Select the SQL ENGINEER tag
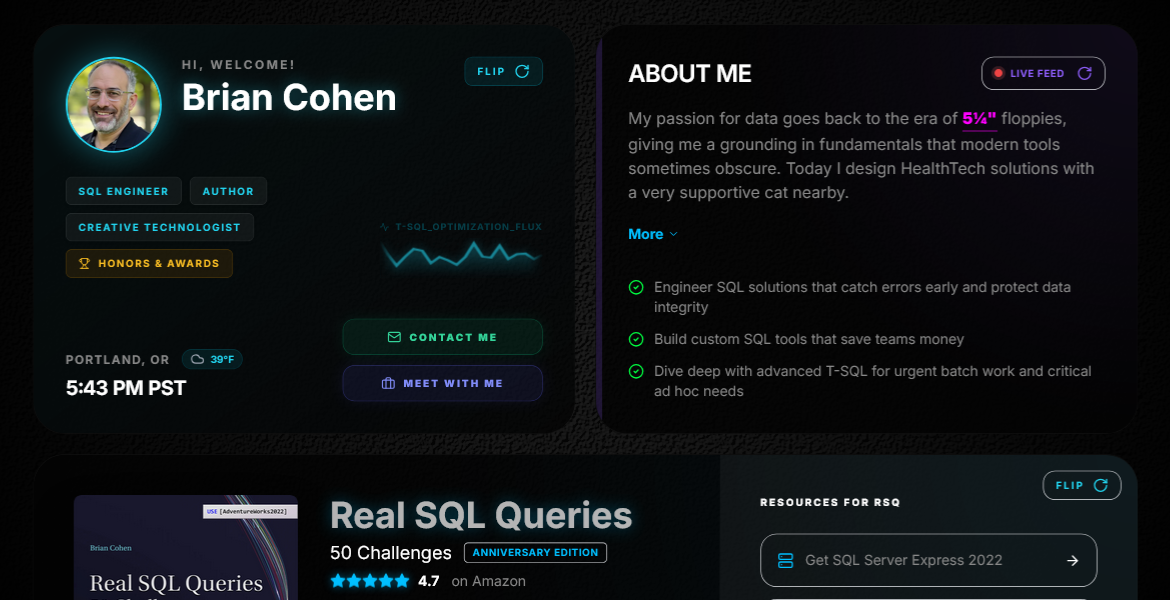The width and height of the screenshot is (1170, 600). pos(124,191)
